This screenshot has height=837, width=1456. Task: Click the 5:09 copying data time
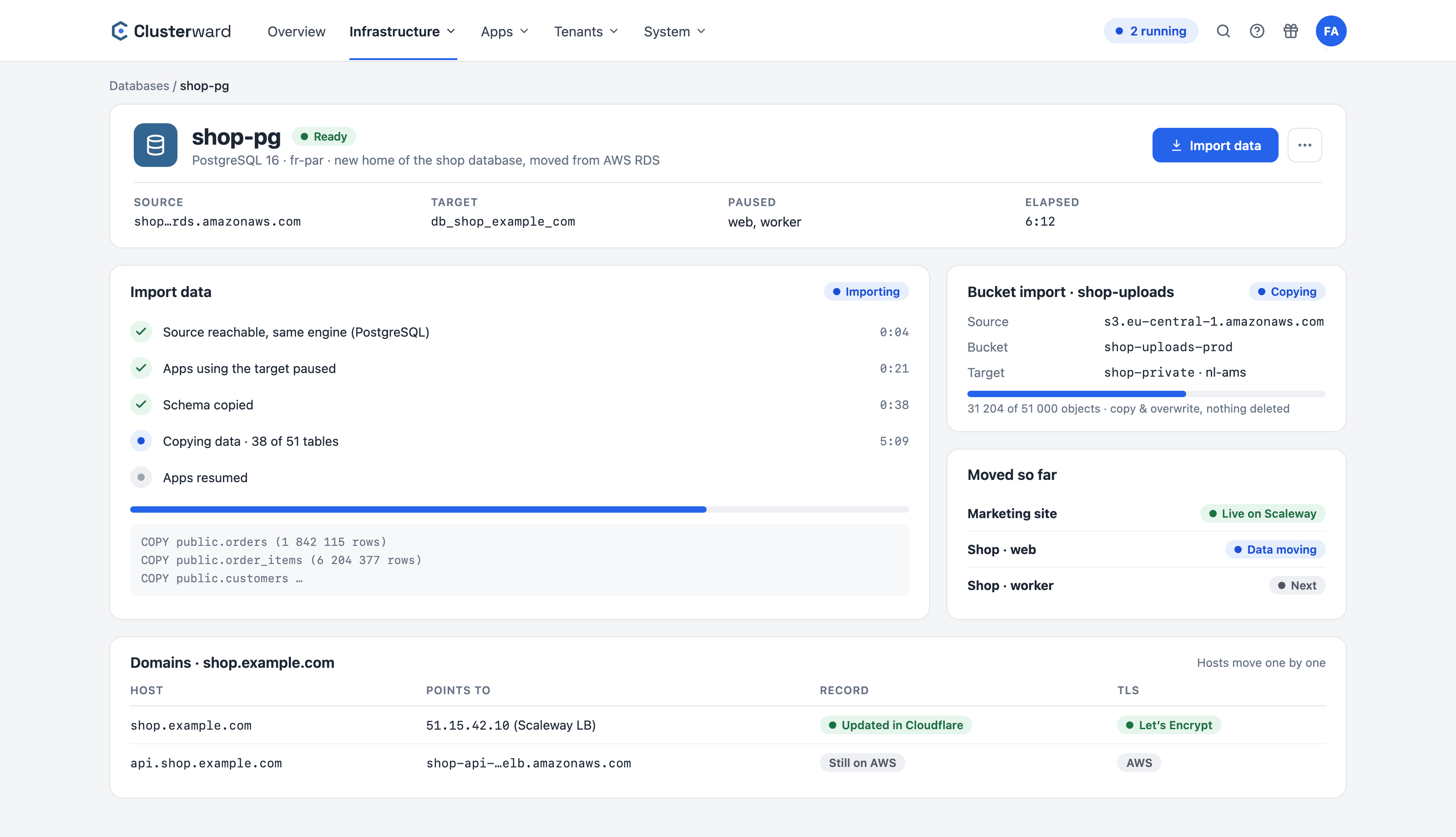click(894, 441)
